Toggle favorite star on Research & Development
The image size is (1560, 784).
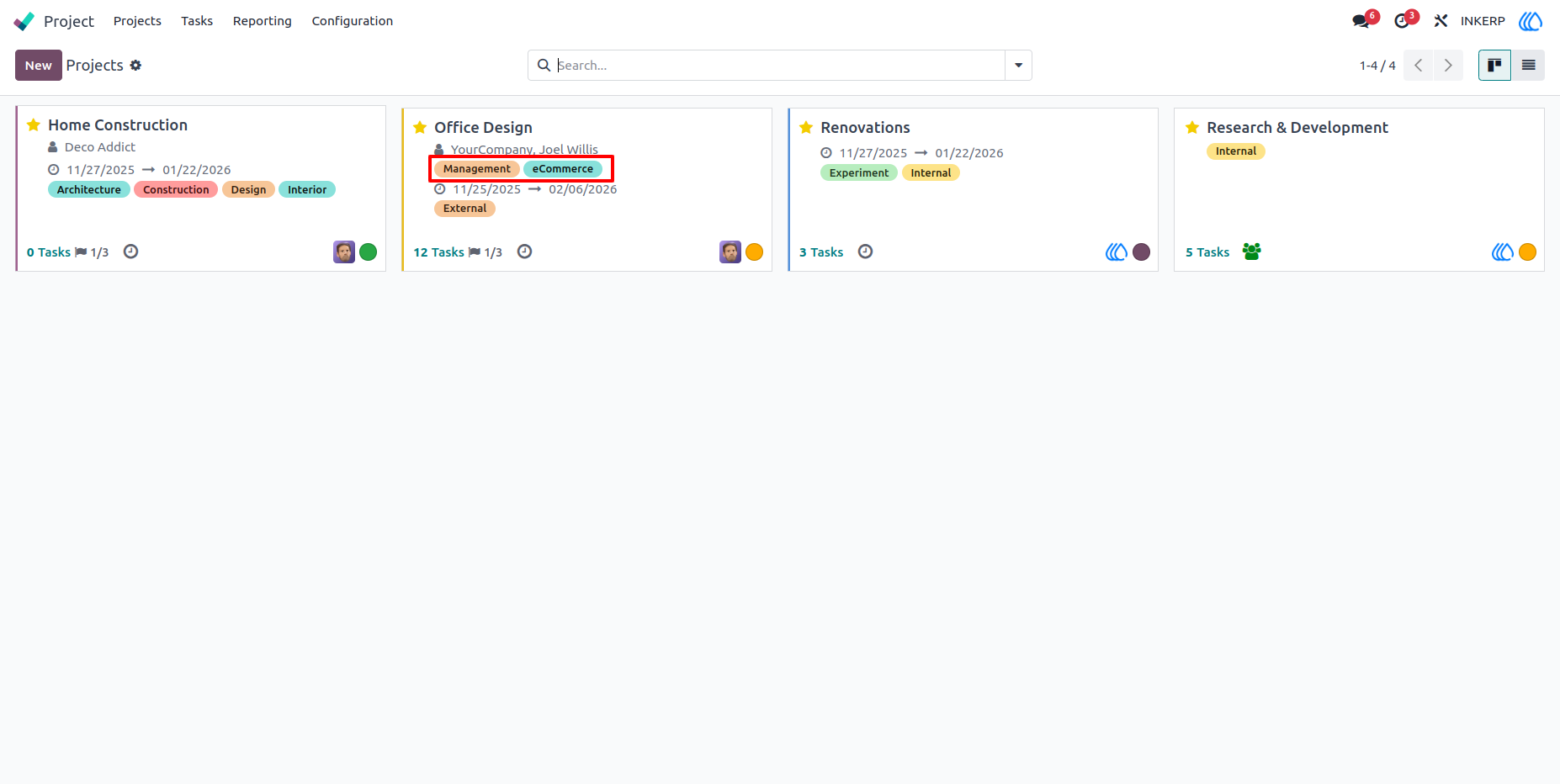[1192, 128]
